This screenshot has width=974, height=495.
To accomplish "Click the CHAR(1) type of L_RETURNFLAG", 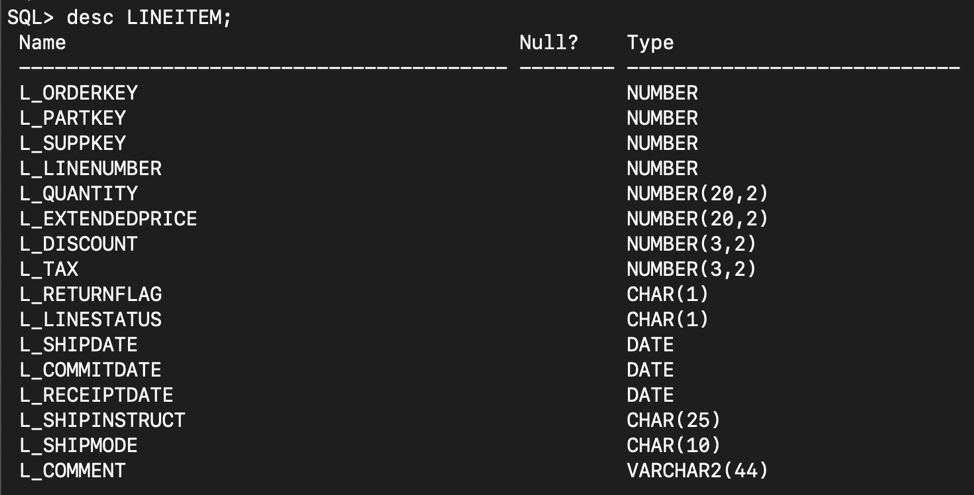I will (667, 294).
